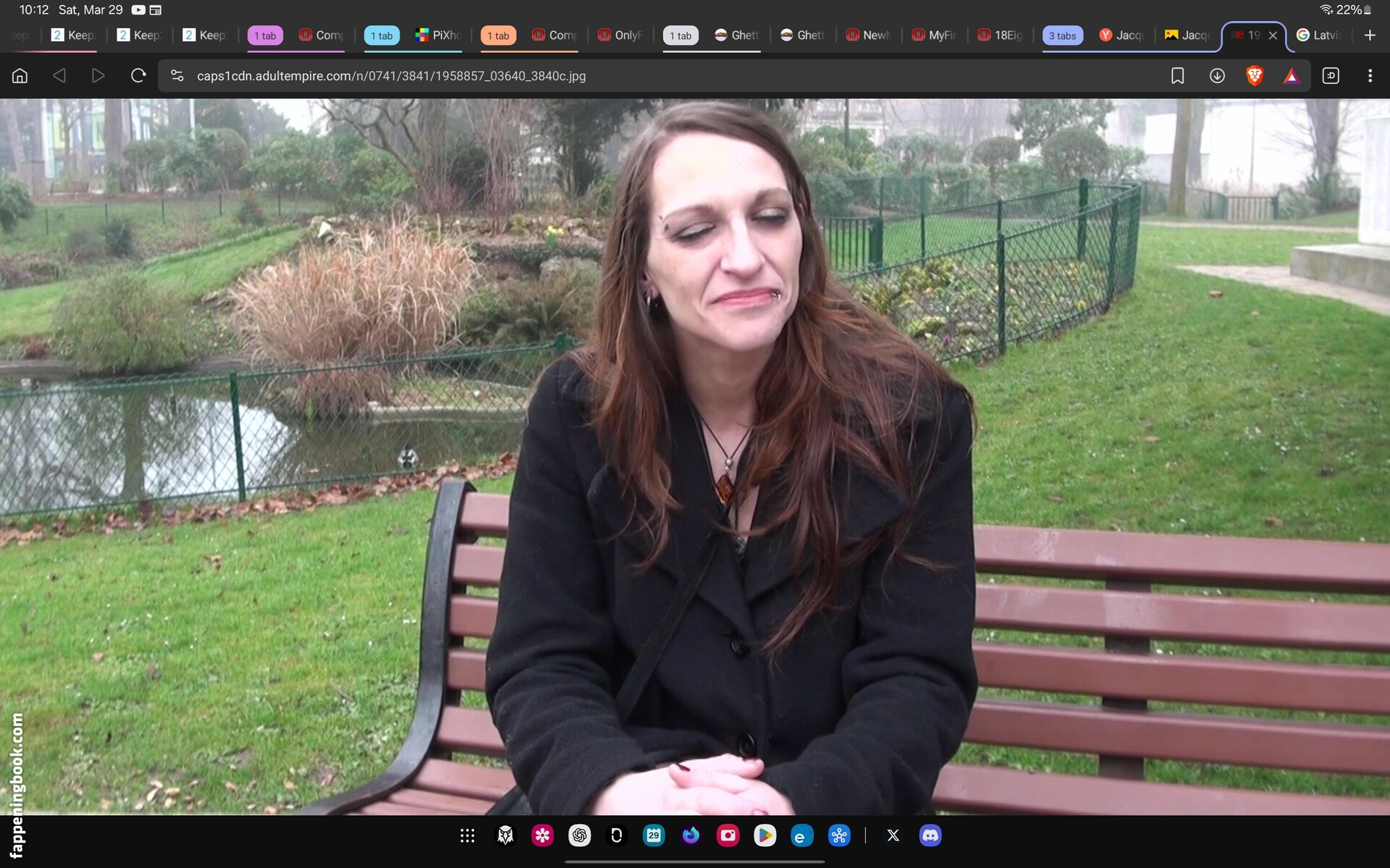This screenshot has height=868, width=1390.
Task: Open the downloads icon in toolbar
Action: pos(1217,76)
